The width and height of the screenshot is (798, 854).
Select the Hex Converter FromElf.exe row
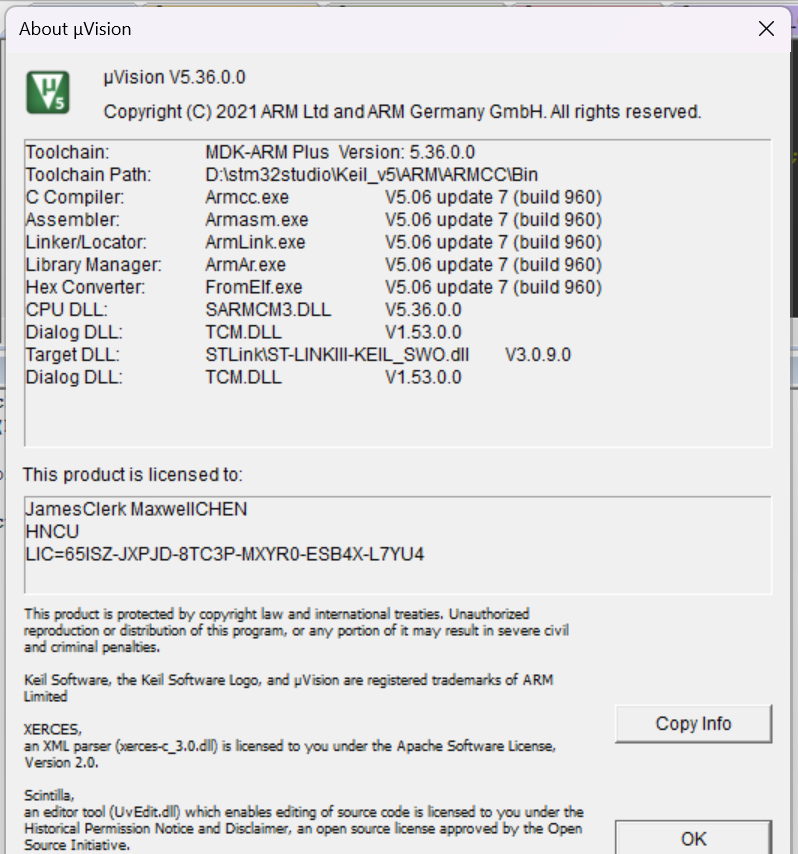click(x=314, y=287)
